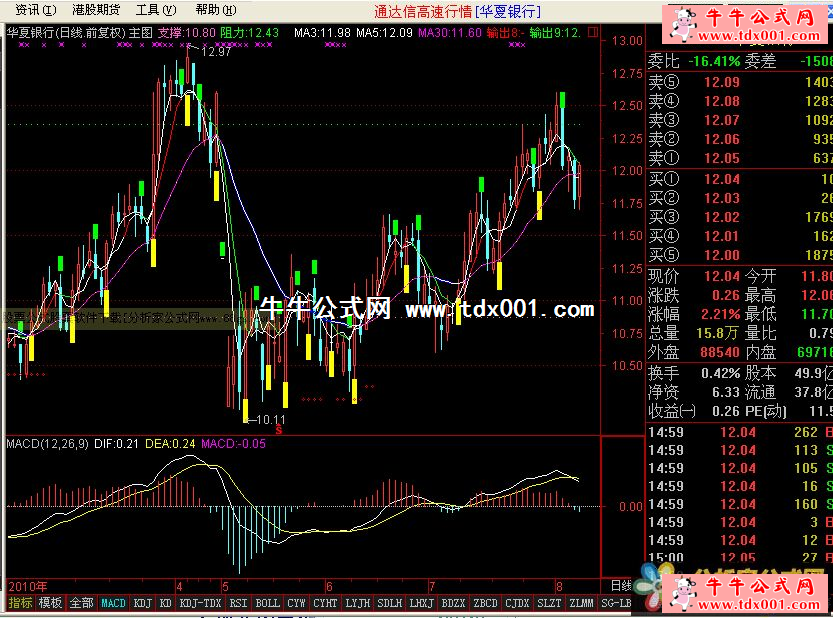Viewport: 833px width, 618px height.
Task: Click the 15:00 trade tick row
Action: (740, 557)
